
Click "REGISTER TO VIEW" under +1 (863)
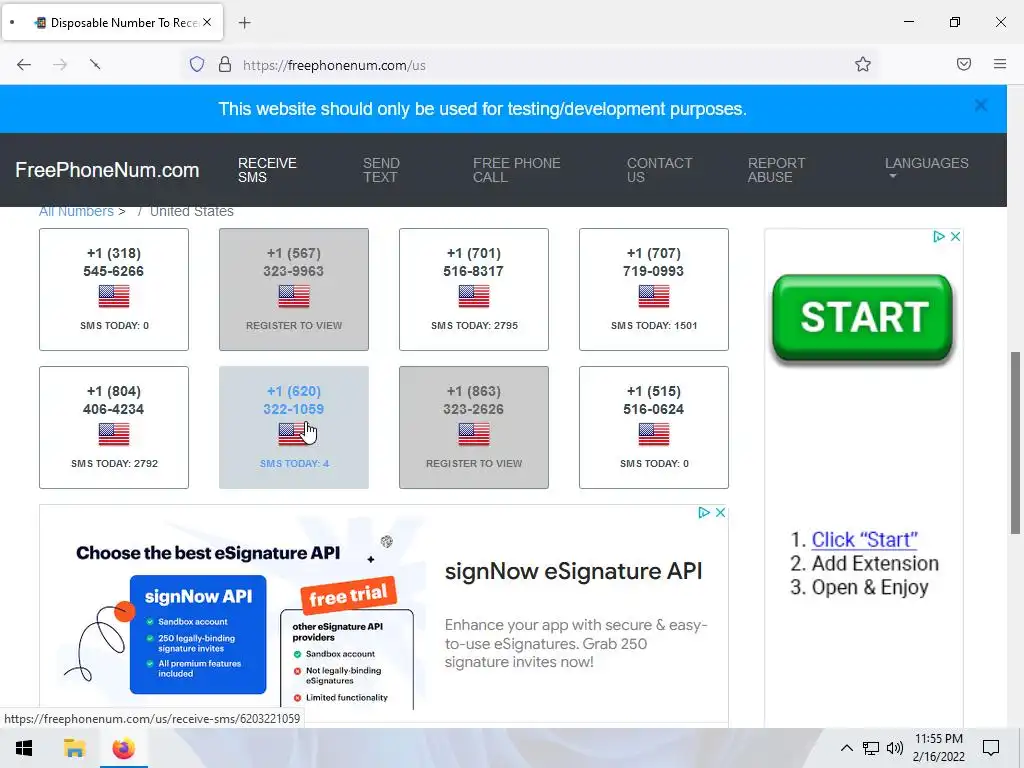pyautogui.click(x=474, y=463)
